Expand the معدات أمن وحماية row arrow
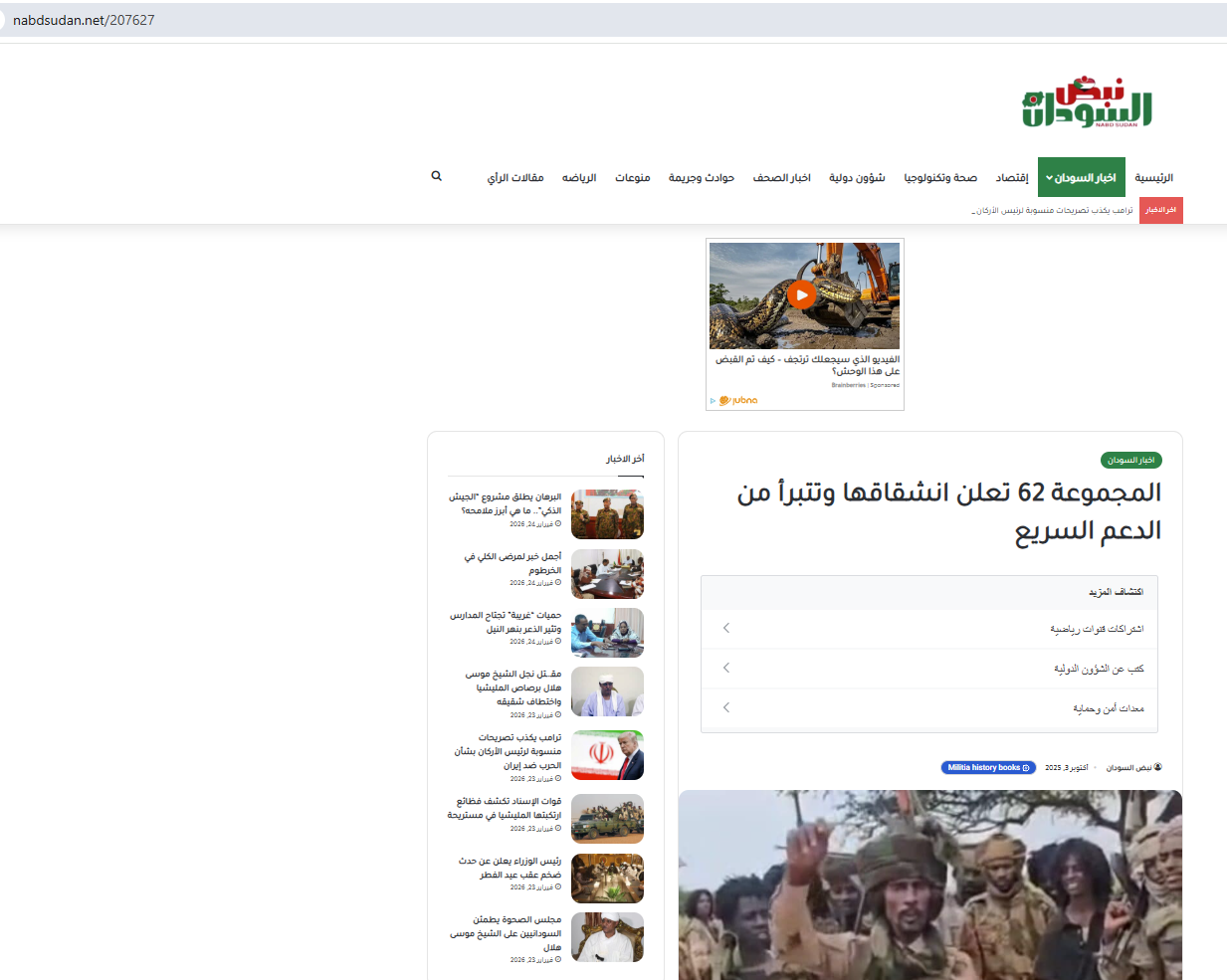Image resolution: width=1227 pixels, height=980 pixels. pyautogui.click(x=726, y=707)
